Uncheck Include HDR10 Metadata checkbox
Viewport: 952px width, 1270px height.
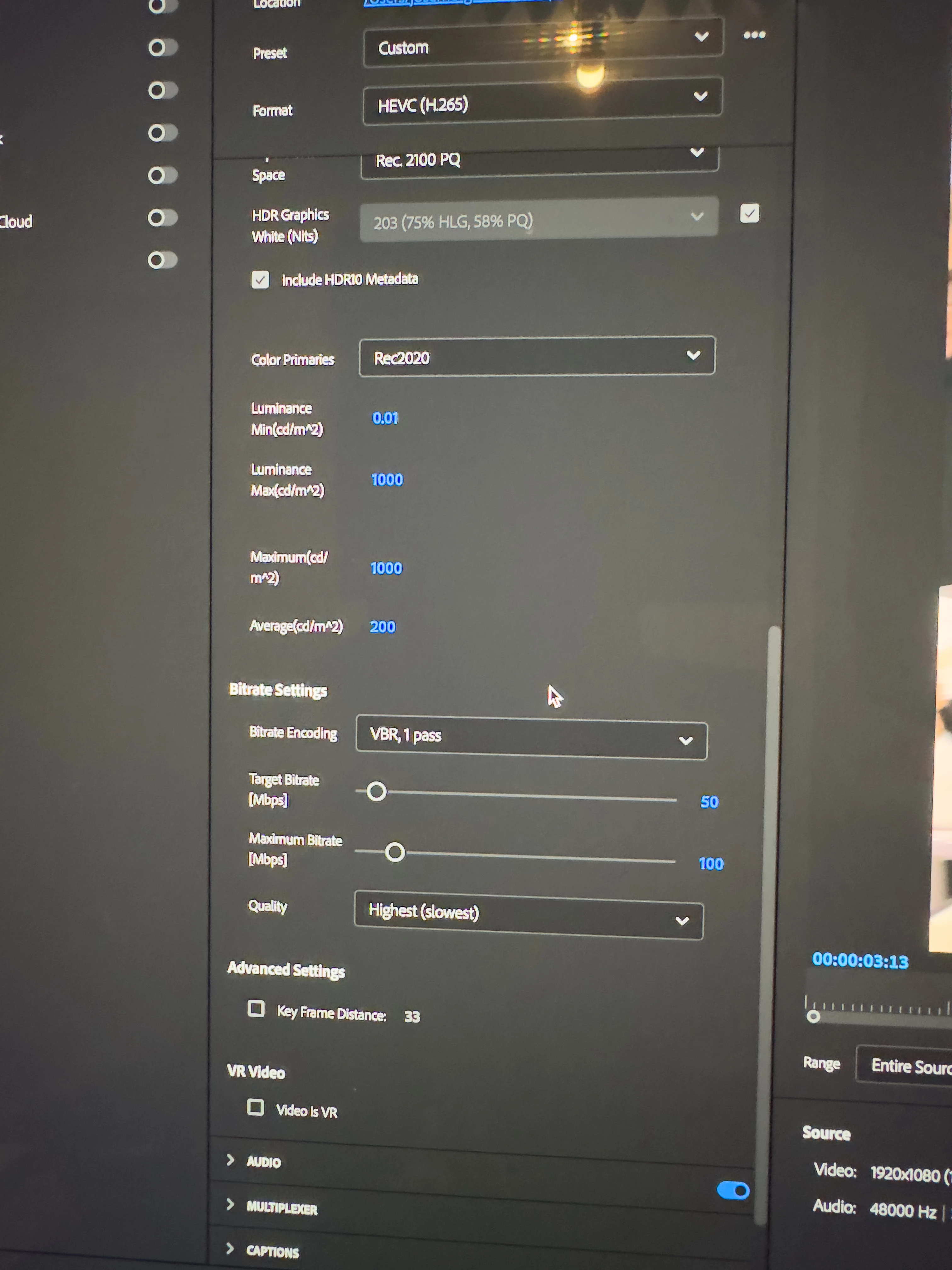260,280
